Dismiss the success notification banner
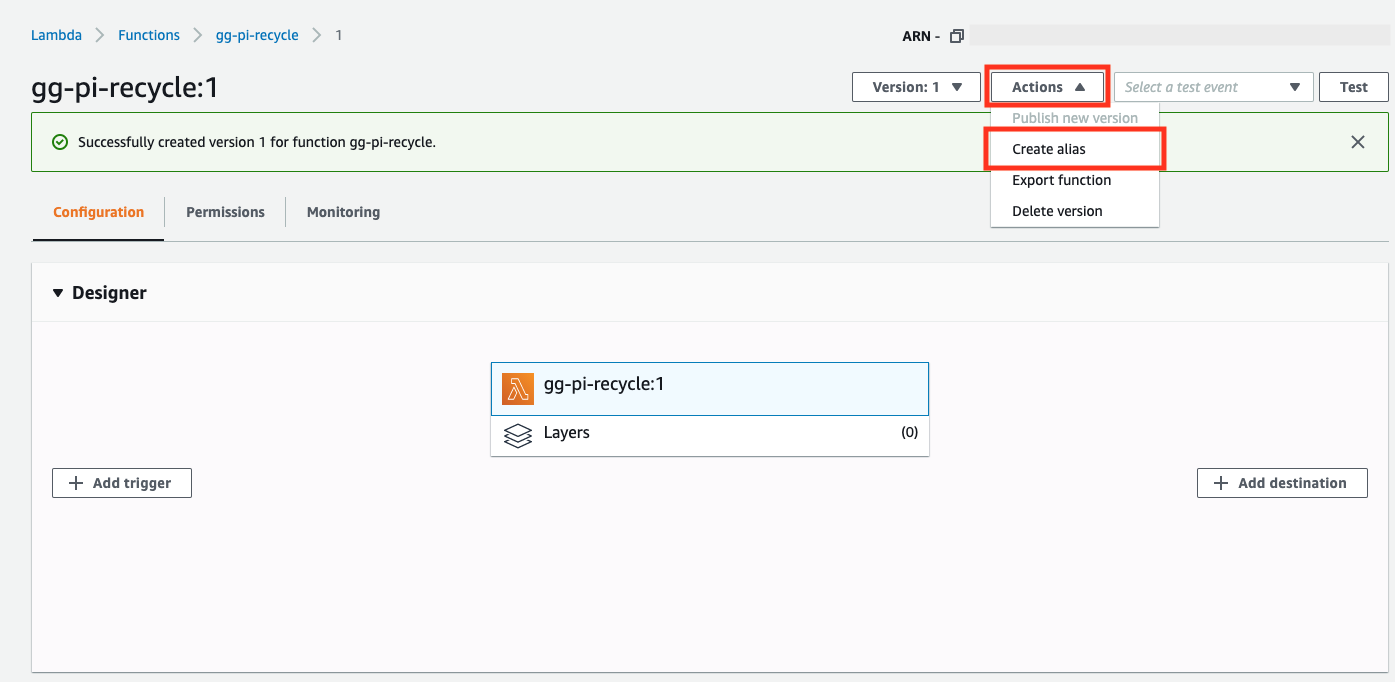The width and height of the screenshot is (1395, 682). pyautogui.click(x=1358, y=142)
